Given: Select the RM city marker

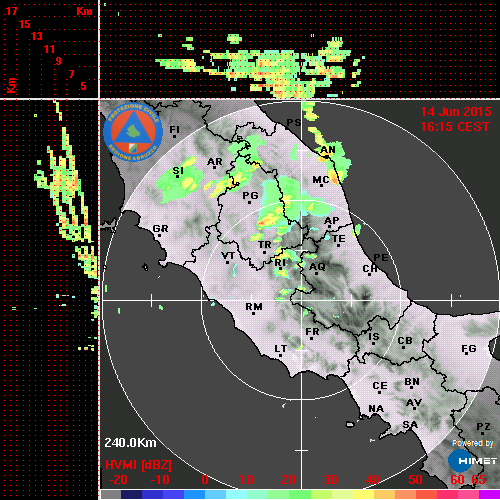Looking at the screenshot, I should click(254, 314).
